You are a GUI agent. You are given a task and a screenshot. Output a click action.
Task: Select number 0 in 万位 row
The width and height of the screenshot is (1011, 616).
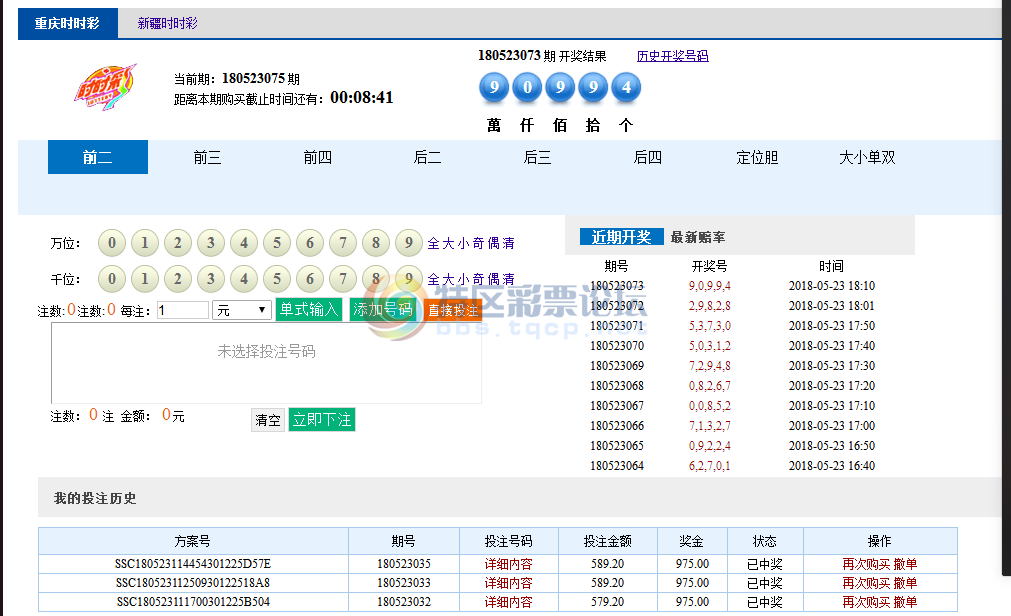click(x=112, y=243)
